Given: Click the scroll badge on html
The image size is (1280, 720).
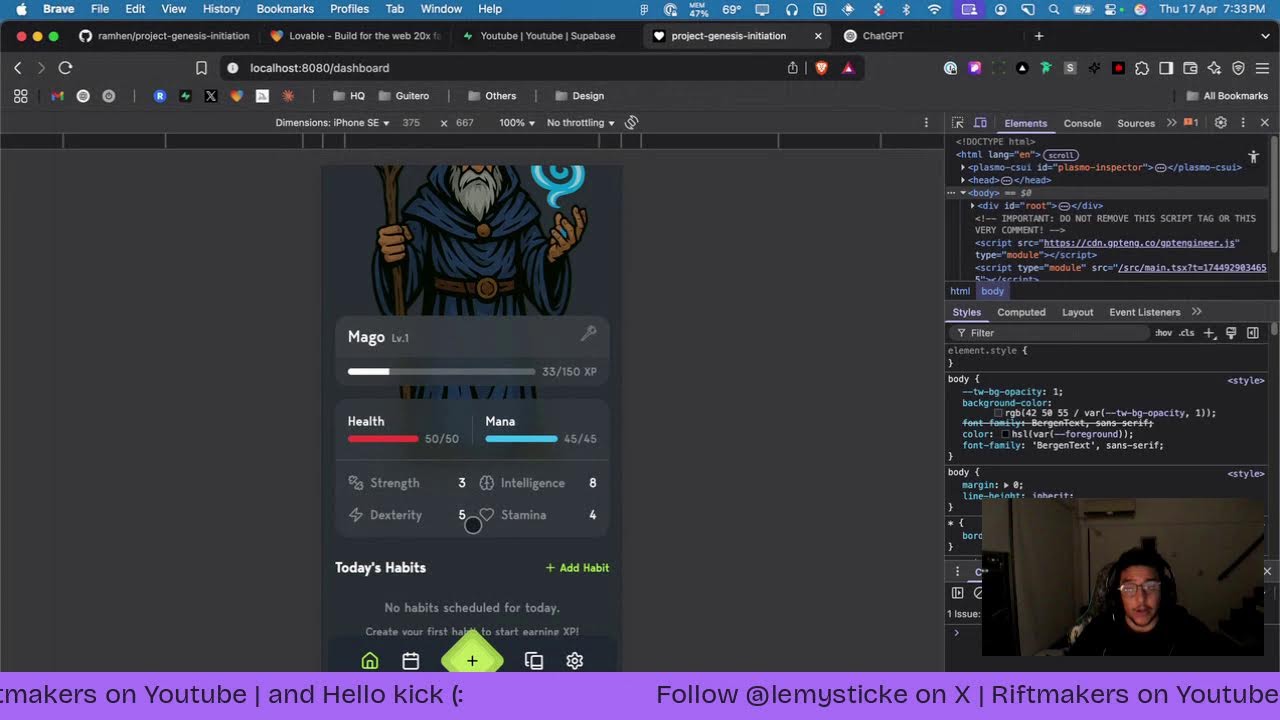Looking at the screenshot, I should click(1061, 155).
